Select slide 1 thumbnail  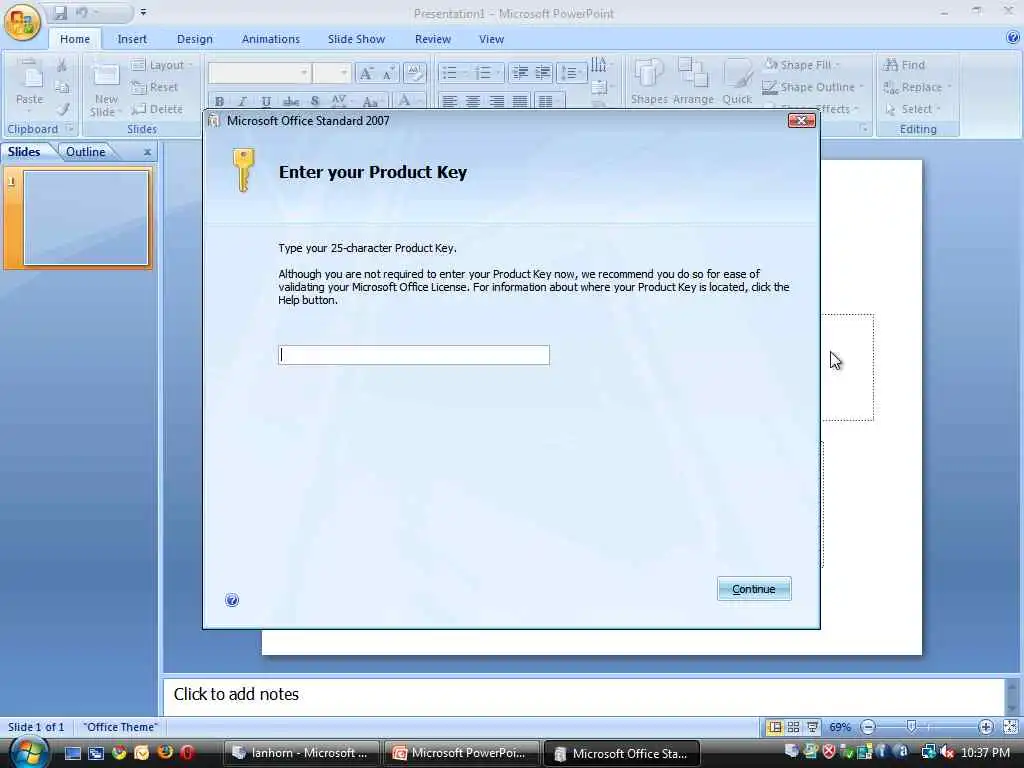click(x=86, y=218)
